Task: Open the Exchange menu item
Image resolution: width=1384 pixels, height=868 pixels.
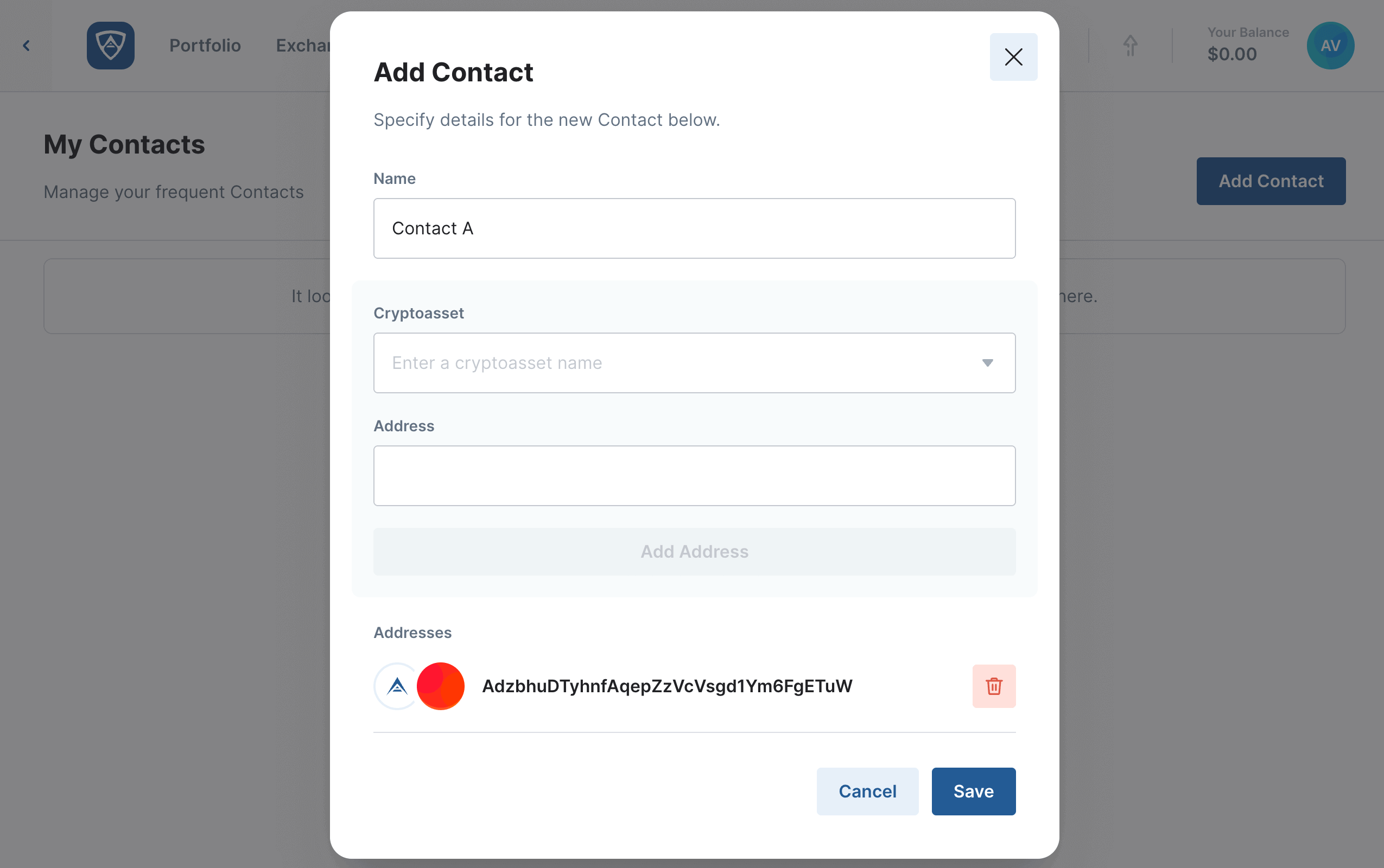Action: [303, 46]
